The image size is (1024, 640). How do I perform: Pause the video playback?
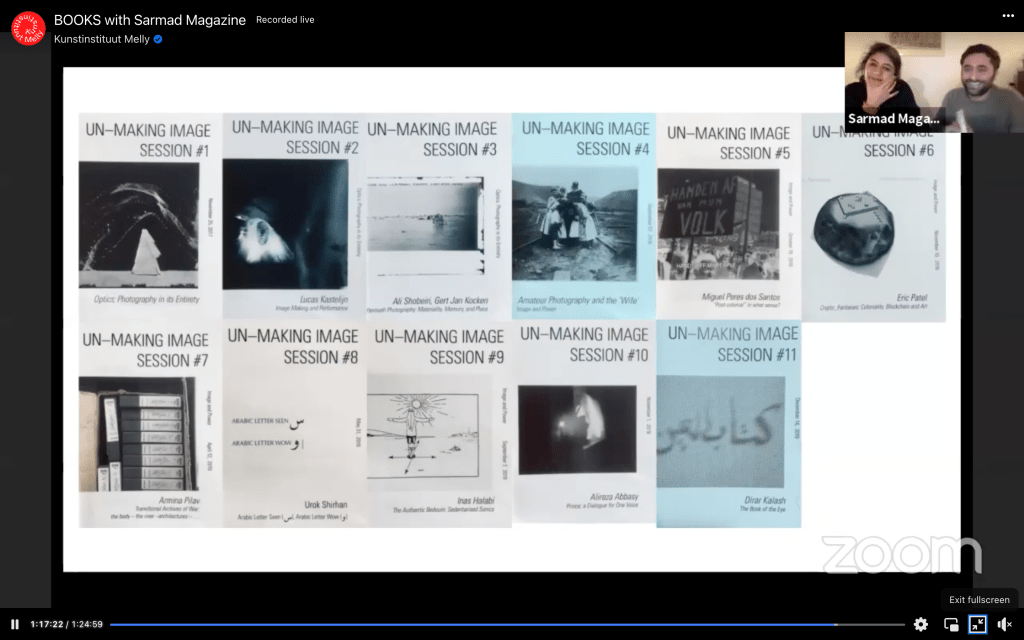click(x=15, y=624)
